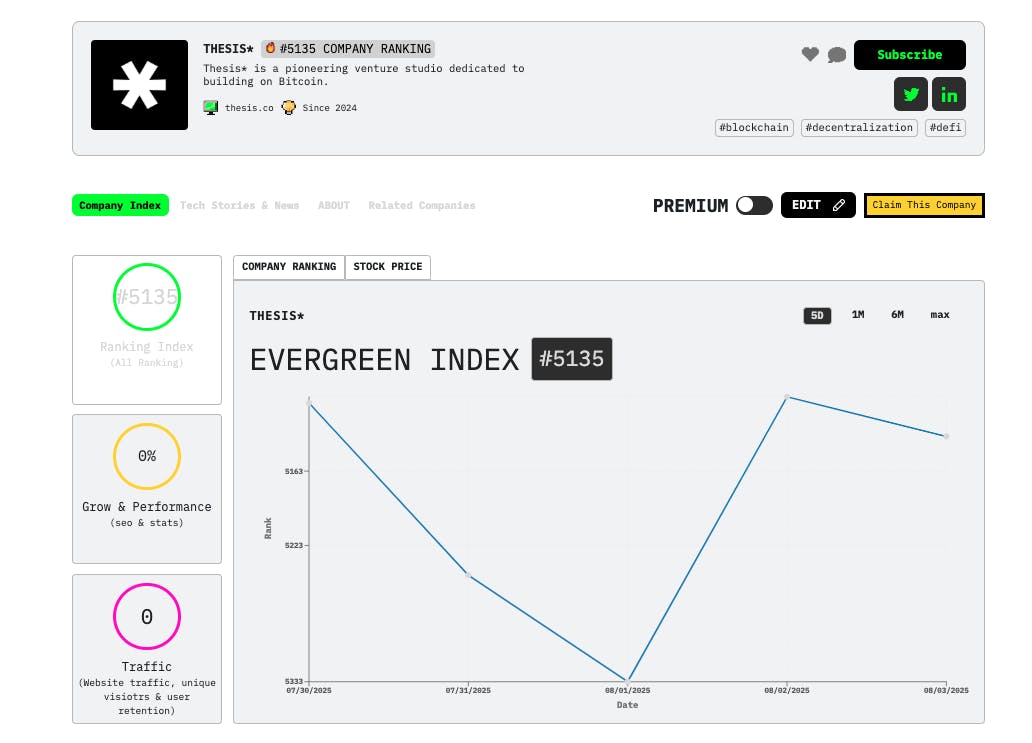Switch chart range to 6M
The height and width of the screenshot is (743, 1032).
coord(898,315)
